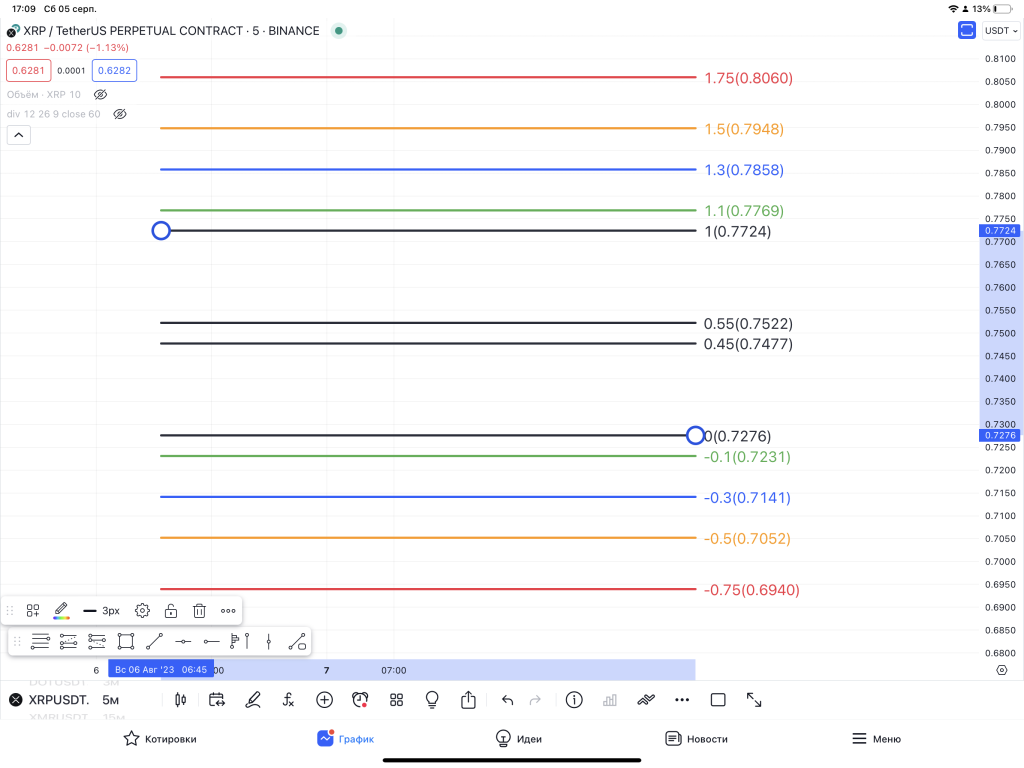Open the line color pencil swatch

click(x=61, y=611)
